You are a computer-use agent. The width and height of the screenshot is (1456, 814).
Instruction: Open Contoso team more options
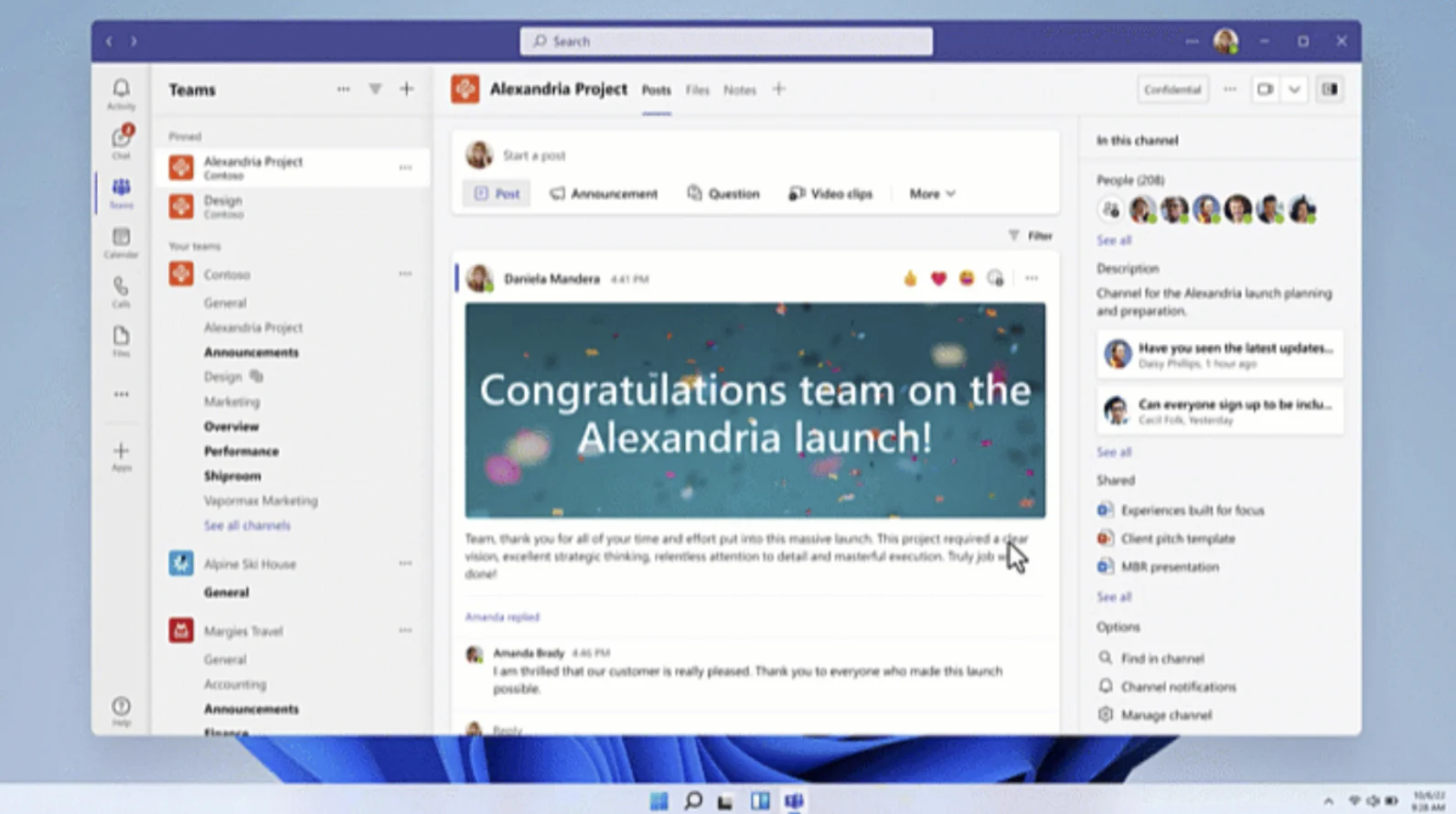click(405, 273)
